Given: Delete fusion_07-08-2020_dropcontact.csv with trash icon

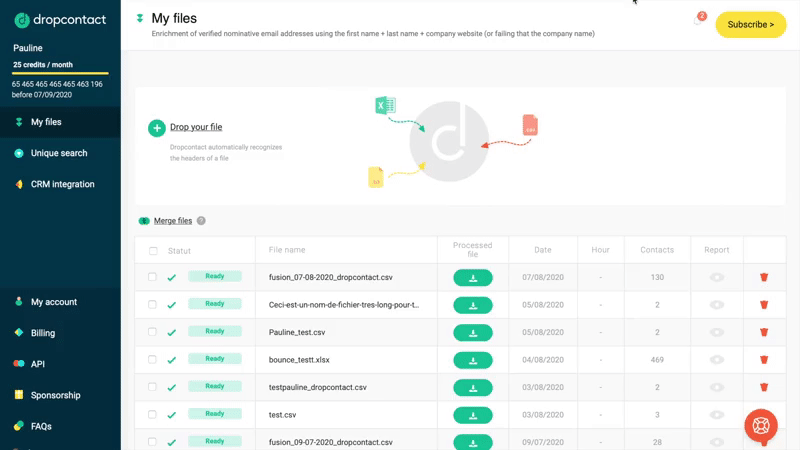Looking at the screenshot, I should (x=764, y=277).
